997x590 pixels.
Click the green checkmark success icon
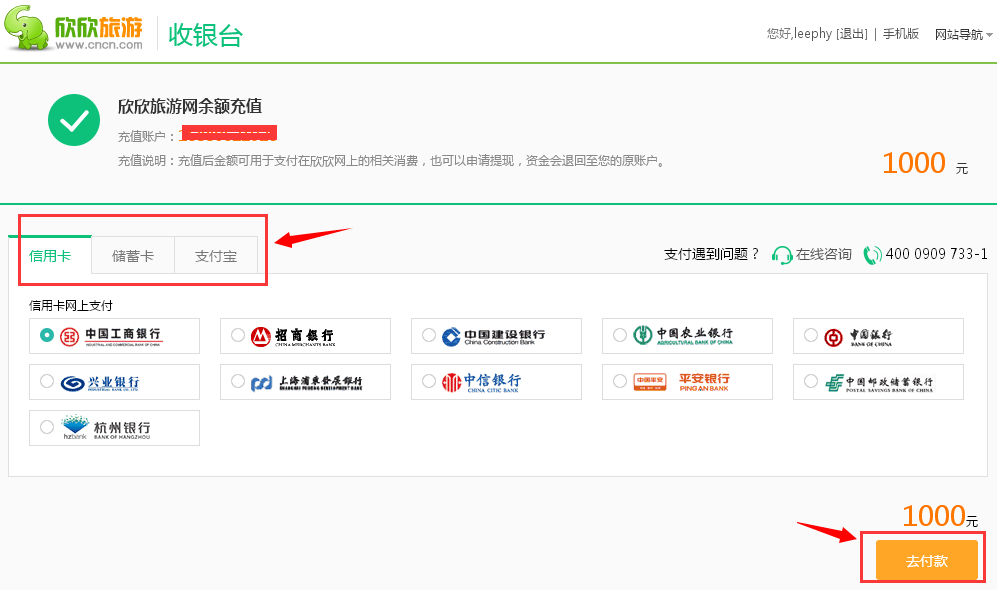[74, 120]
